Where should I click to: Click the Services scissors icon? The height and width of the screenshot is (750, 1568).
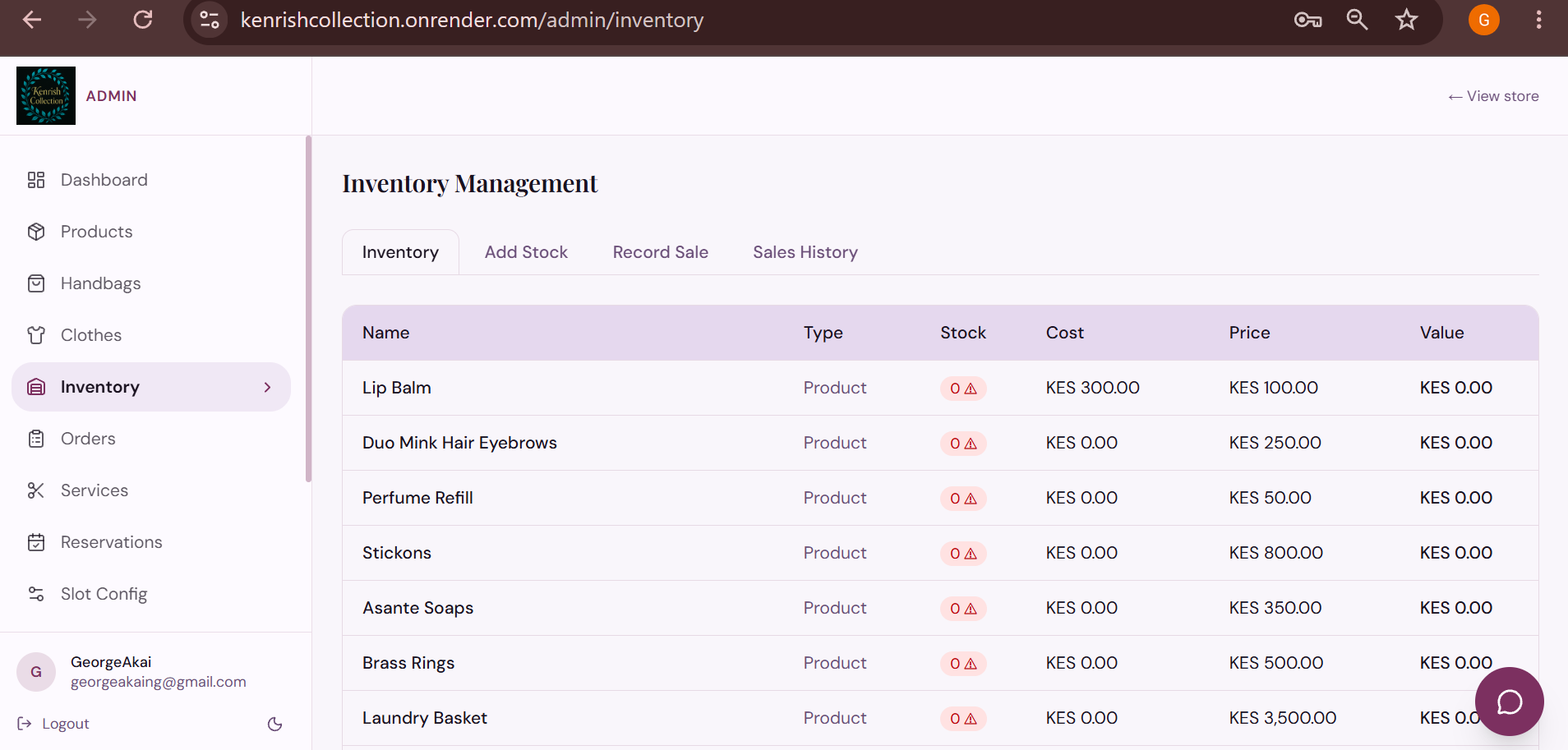coord(36,490)
